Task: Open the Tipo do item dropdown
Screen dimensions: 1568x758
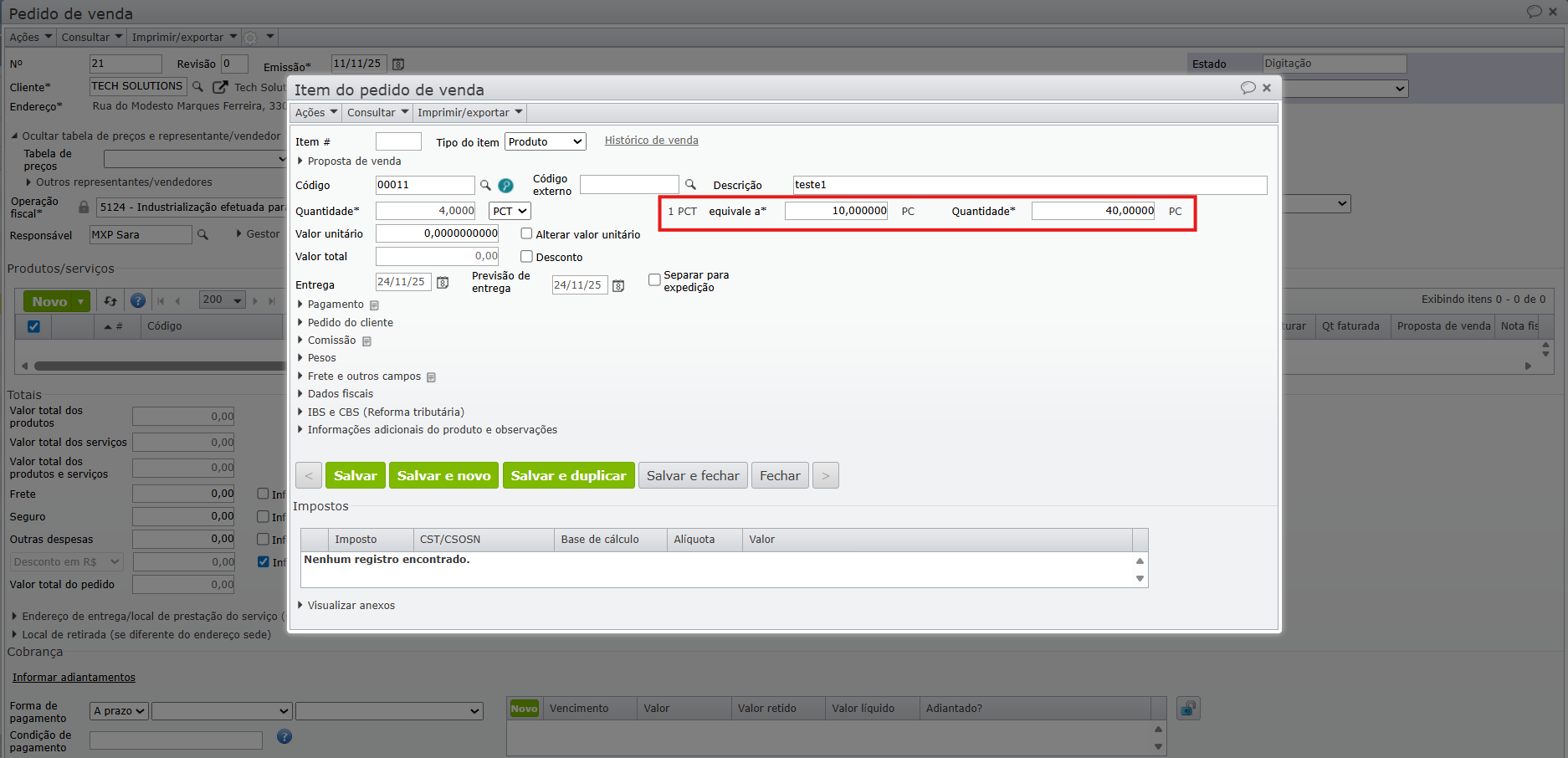Action: click(x=546, y=141)
